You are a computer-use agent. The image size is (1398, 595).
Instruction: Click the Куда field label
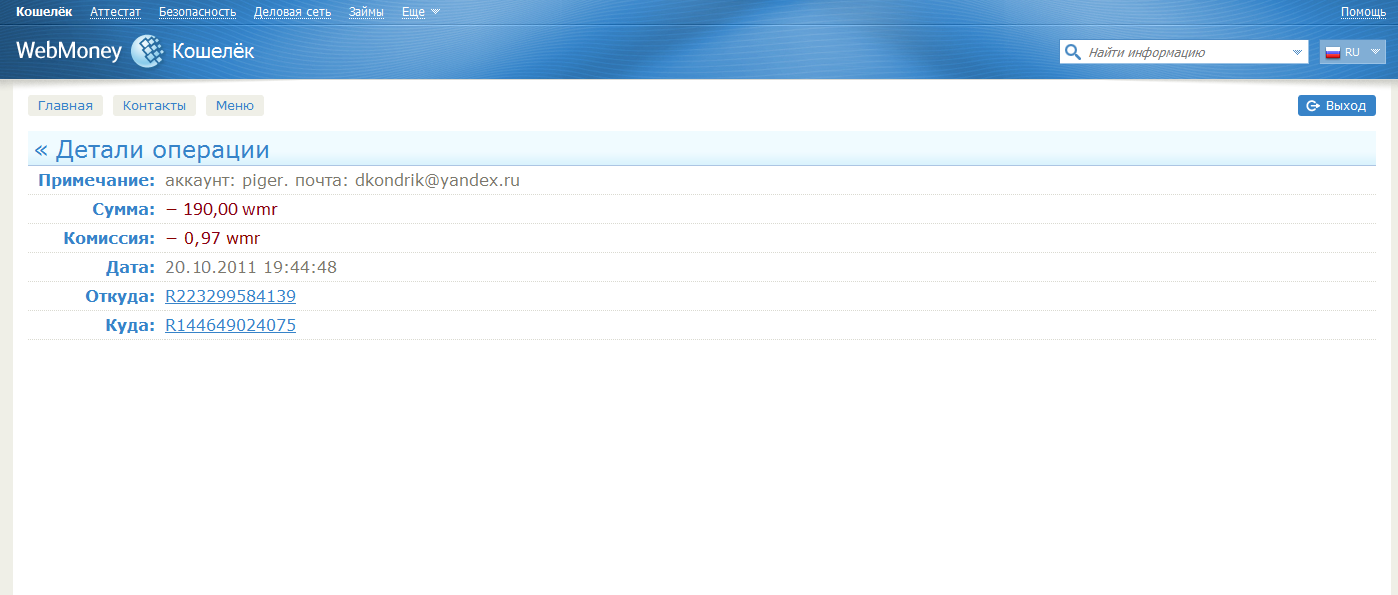130,326
